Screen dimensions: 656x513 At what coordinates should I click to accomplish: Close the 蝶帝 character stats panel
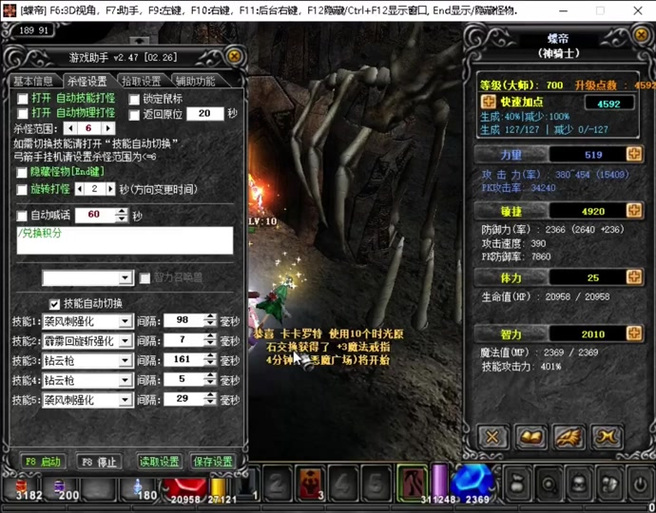click(642, 35)
